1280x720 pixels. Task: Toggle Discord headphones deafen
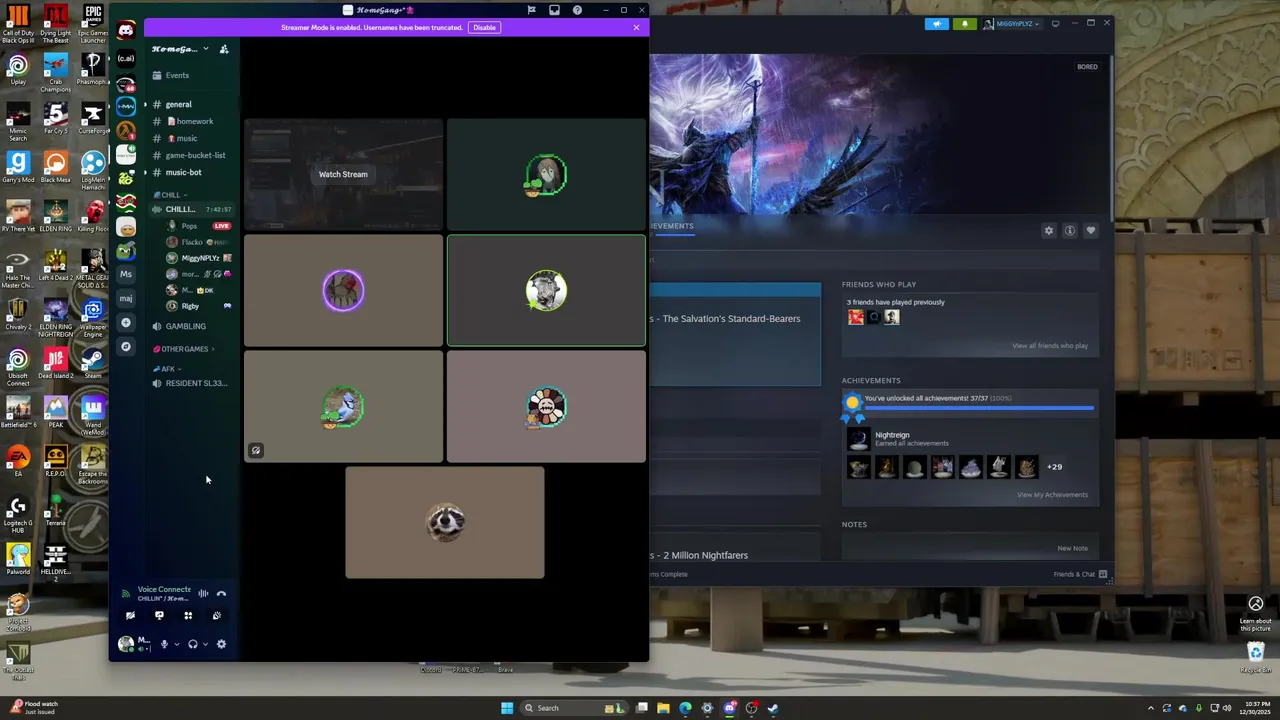(193, 644)
